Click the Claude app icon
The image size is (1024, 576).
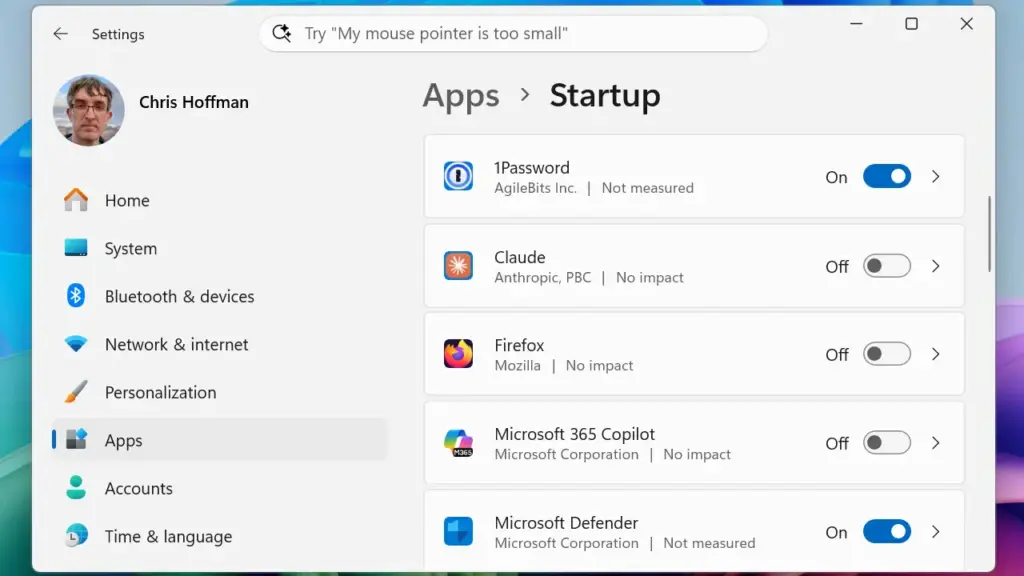tap(458, 266)
